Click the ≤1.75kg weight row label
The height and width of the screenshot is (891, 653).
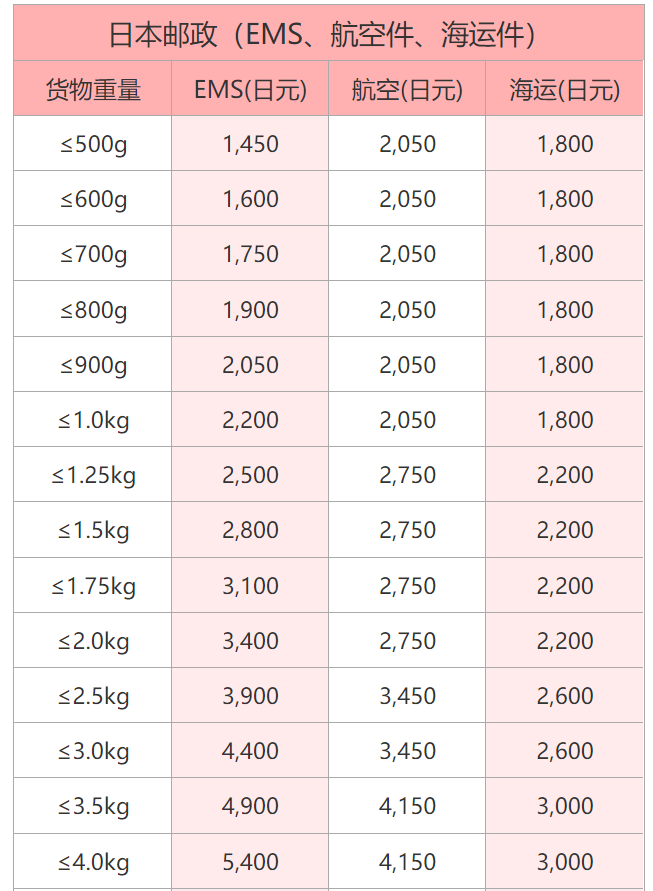coord(93,586)
